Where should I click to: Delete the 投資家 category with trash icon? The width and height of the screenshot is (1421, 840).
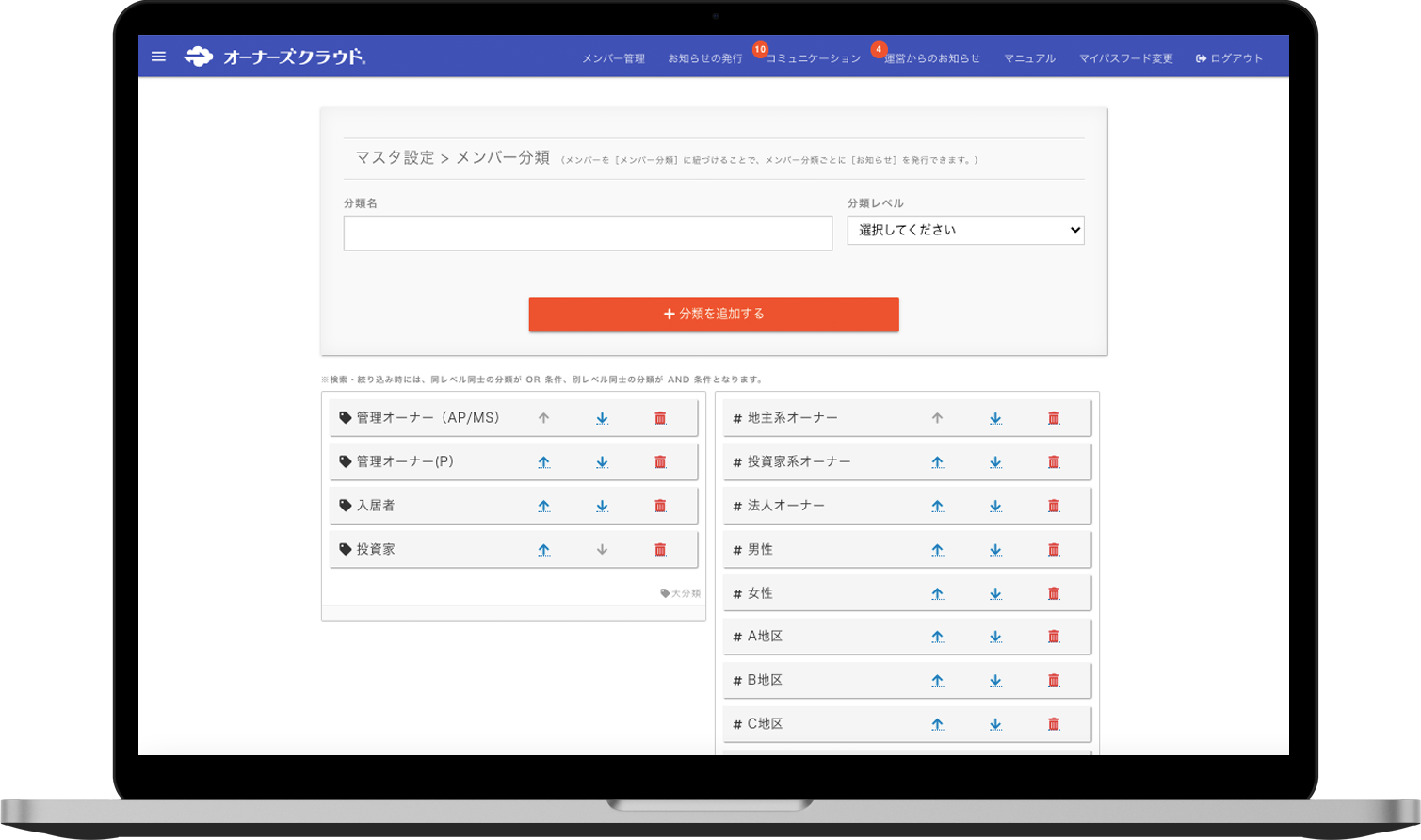point(660,549)
